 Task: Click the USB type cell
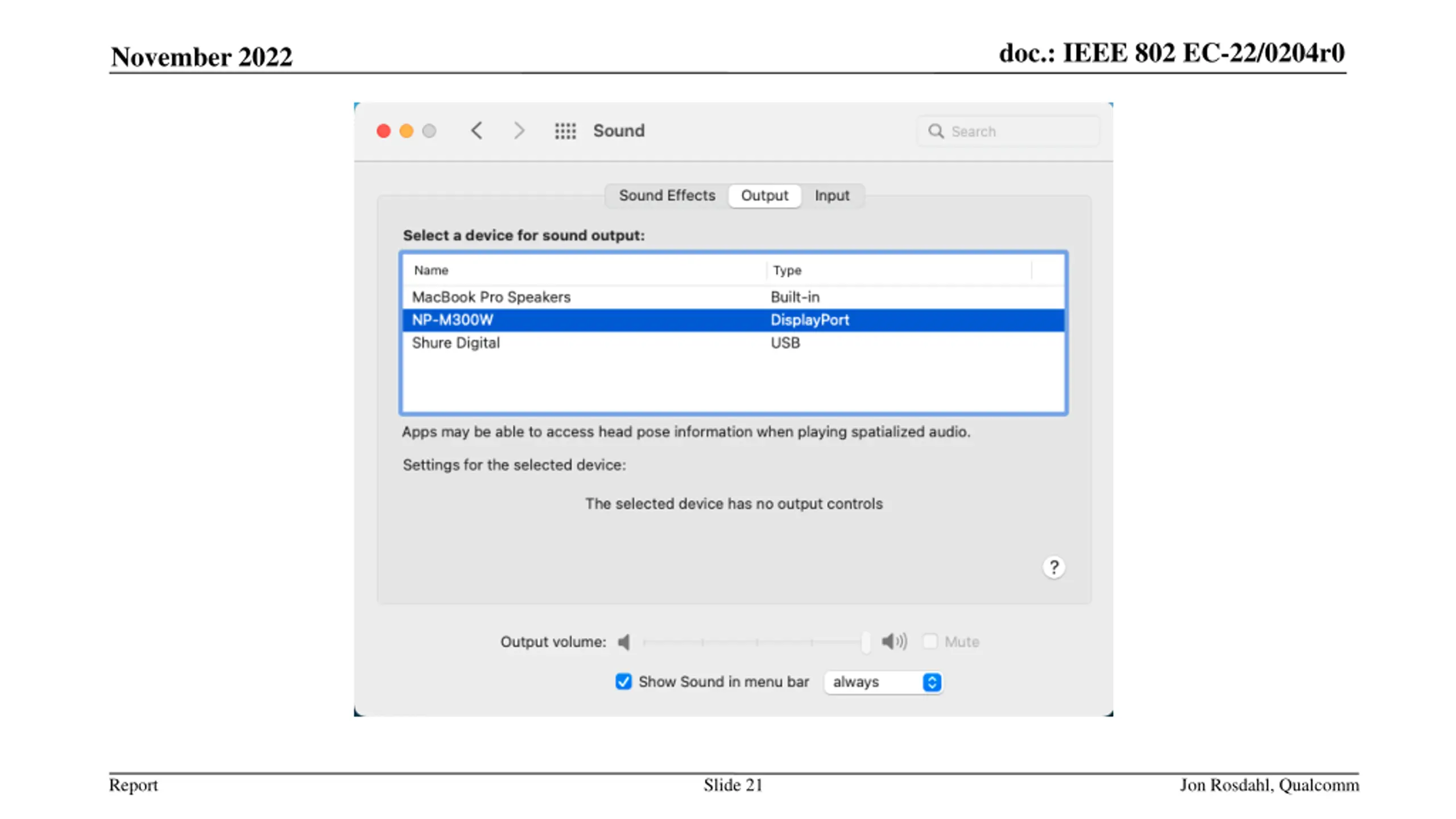pyautogui.click(x=785, y=343)
